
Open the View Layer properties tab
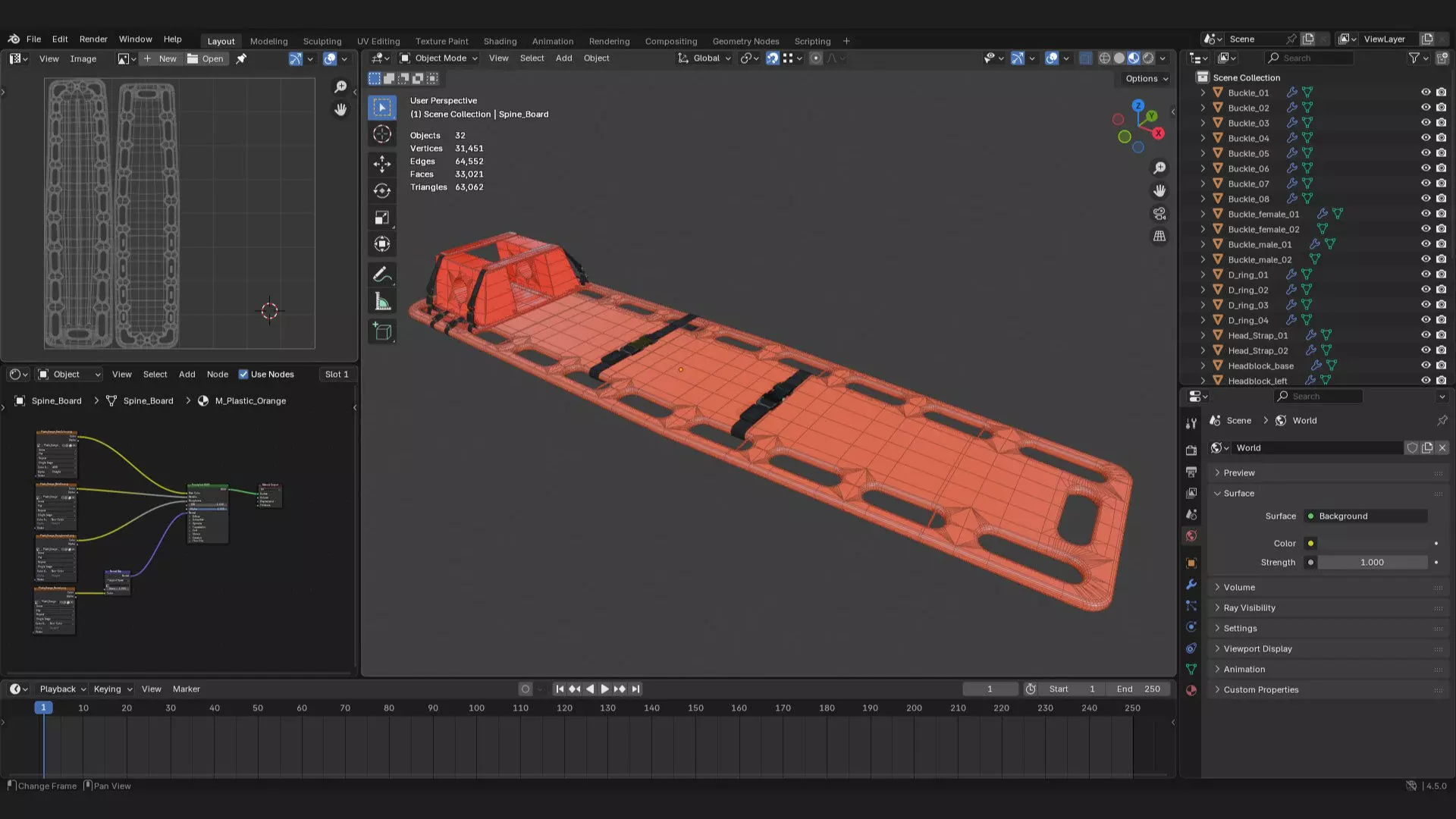click(1191, 493)
